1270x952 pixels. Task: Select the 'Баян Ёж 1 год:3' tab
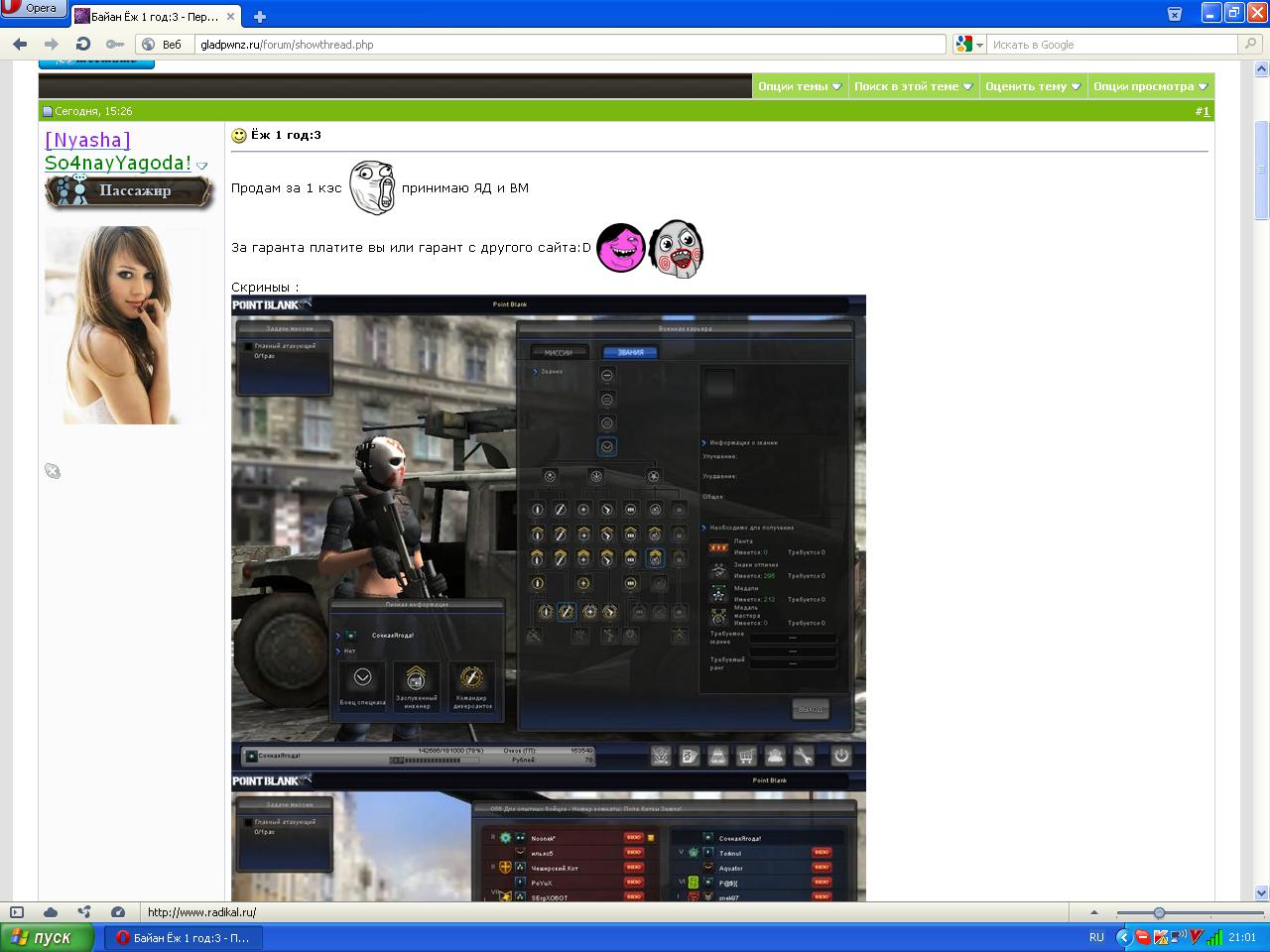click(155, 17)
